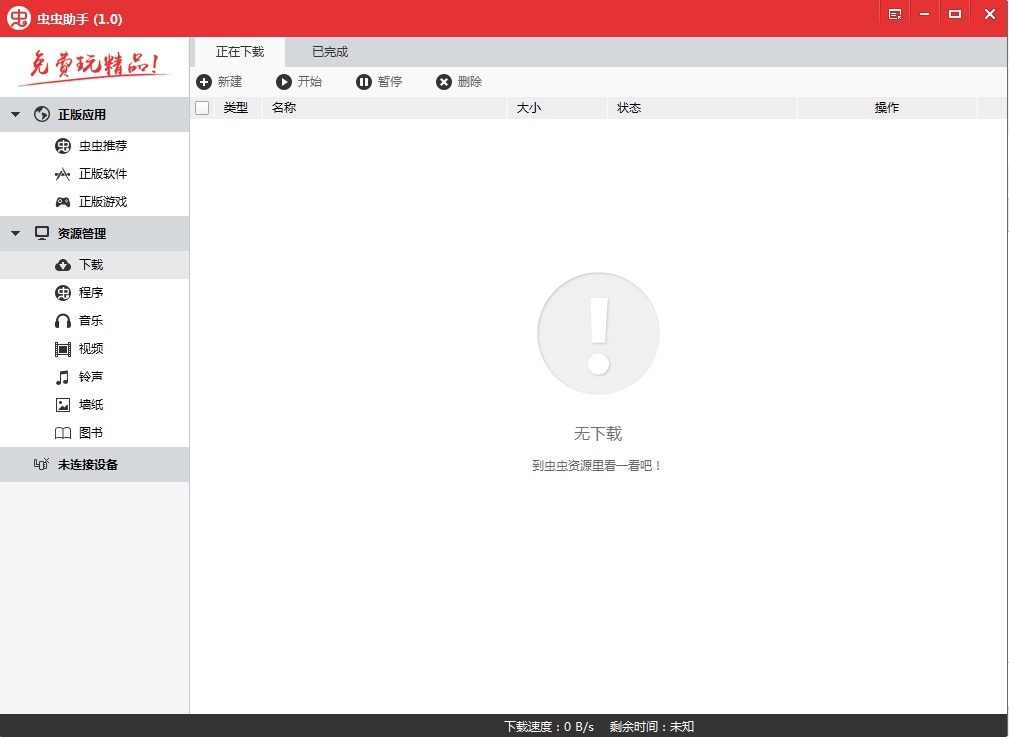Click the 程序 icon in sidebar

[62, 293]
